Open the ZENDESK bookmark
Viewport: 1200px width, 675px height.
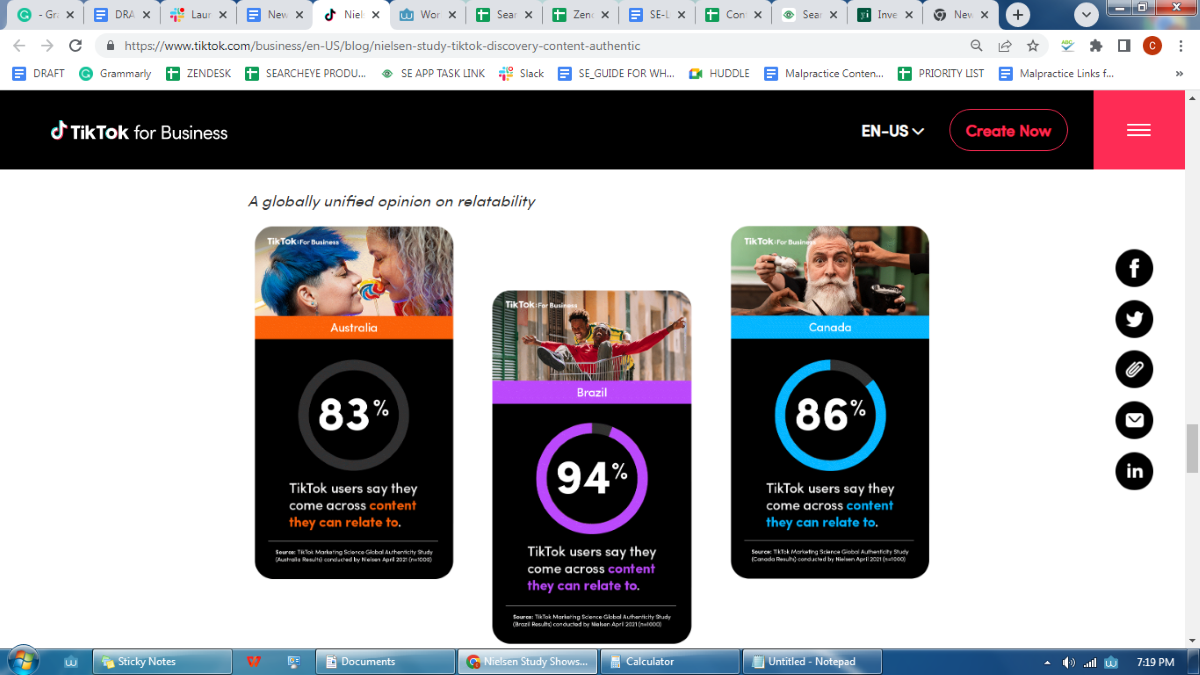[198, 73]
